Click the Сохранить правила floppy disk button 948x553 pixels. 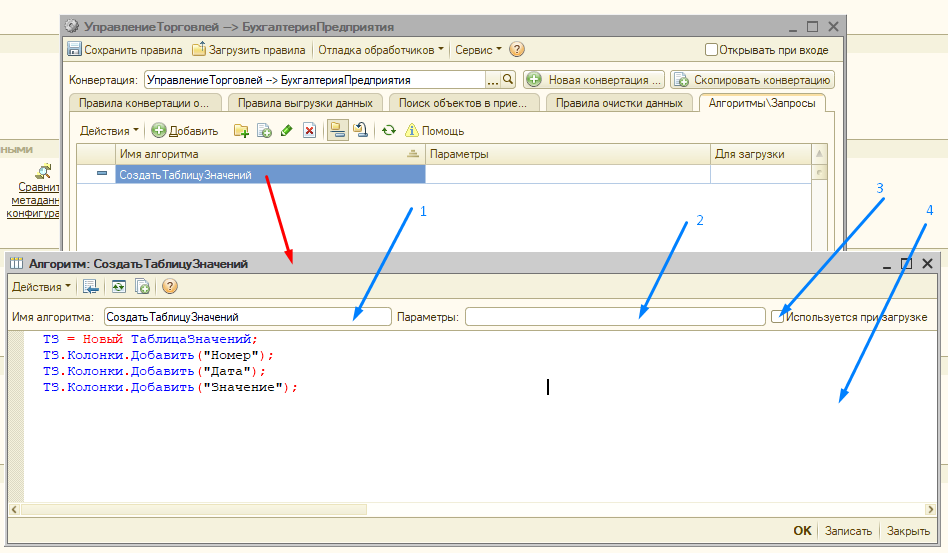pyautogui.click(x=125, y=50)
